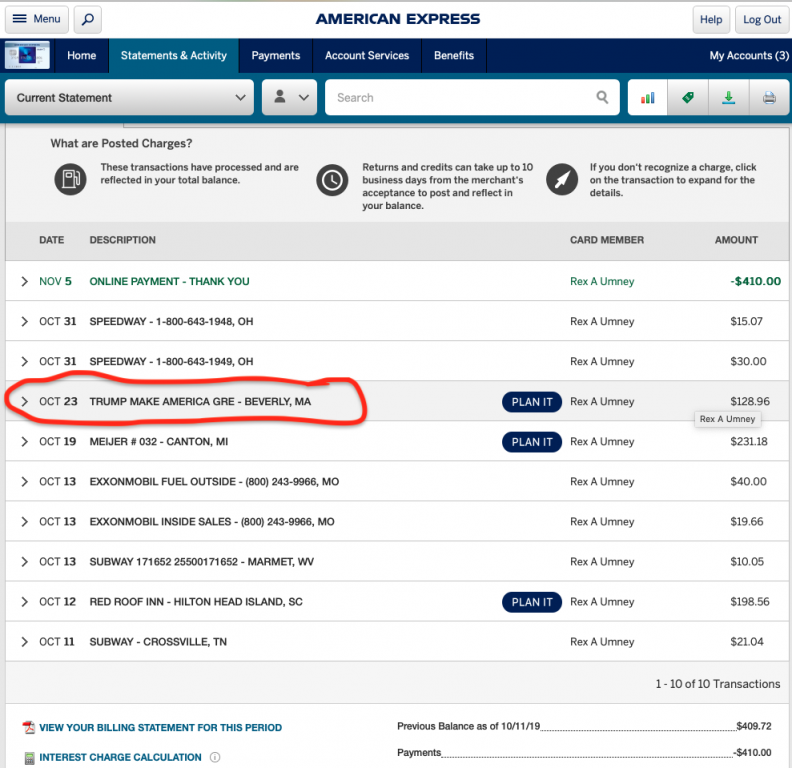Click the billing statement PDF icon
The width and height of the screenshot is (792, 768).
point(29,728)
